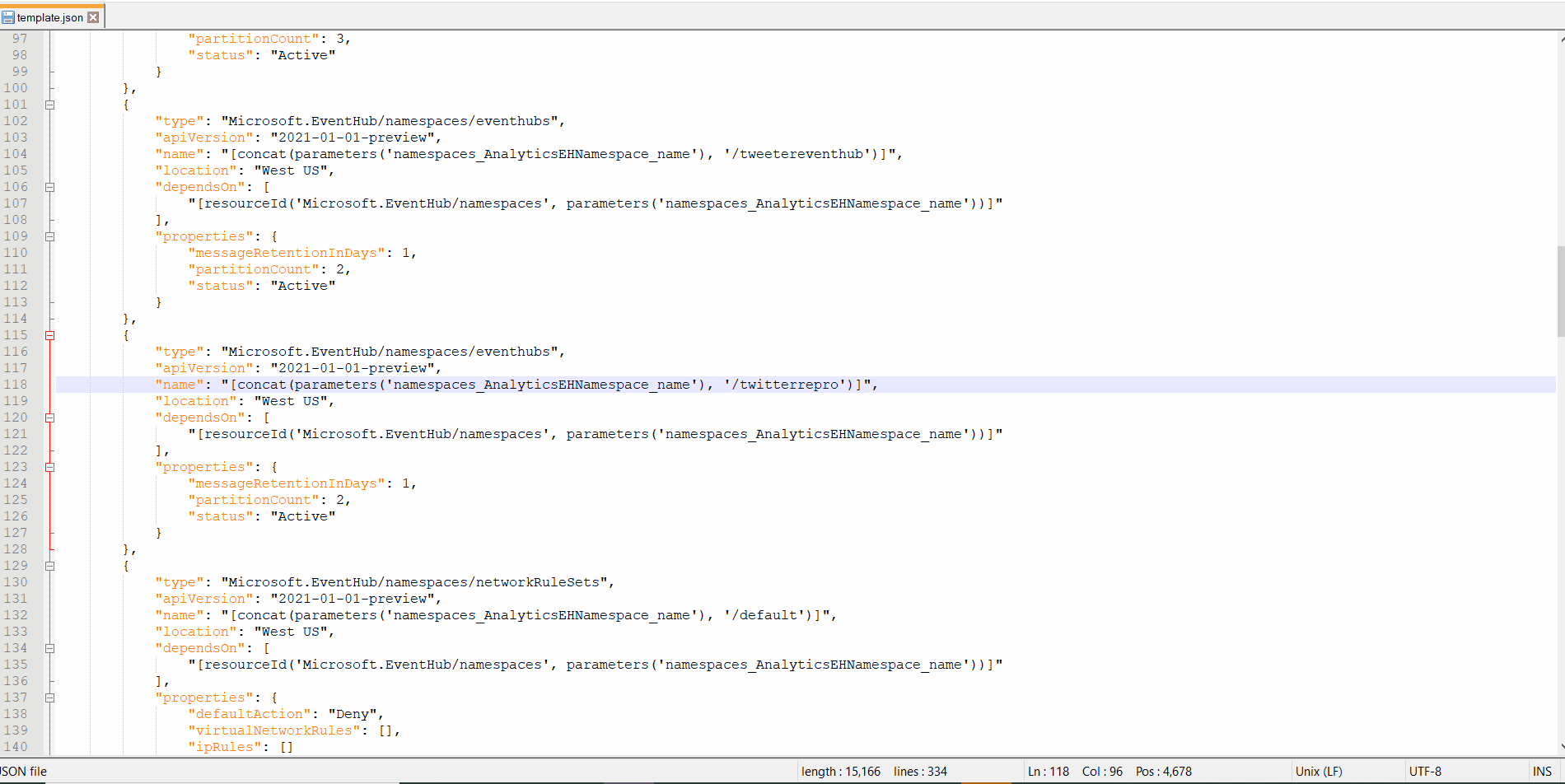Collapse the properties block at line 109
The image size is (1565, 784).
tap(50, 236)
